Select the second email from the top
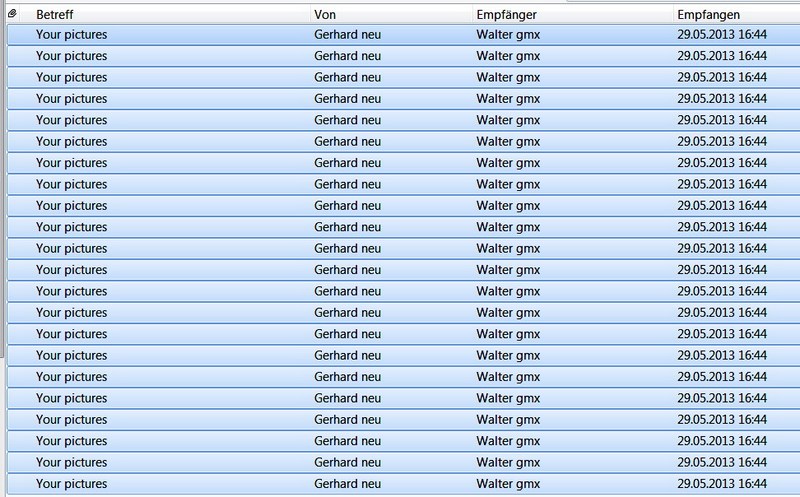The width and height of the screenshot is (800, 497). (71, 56)
